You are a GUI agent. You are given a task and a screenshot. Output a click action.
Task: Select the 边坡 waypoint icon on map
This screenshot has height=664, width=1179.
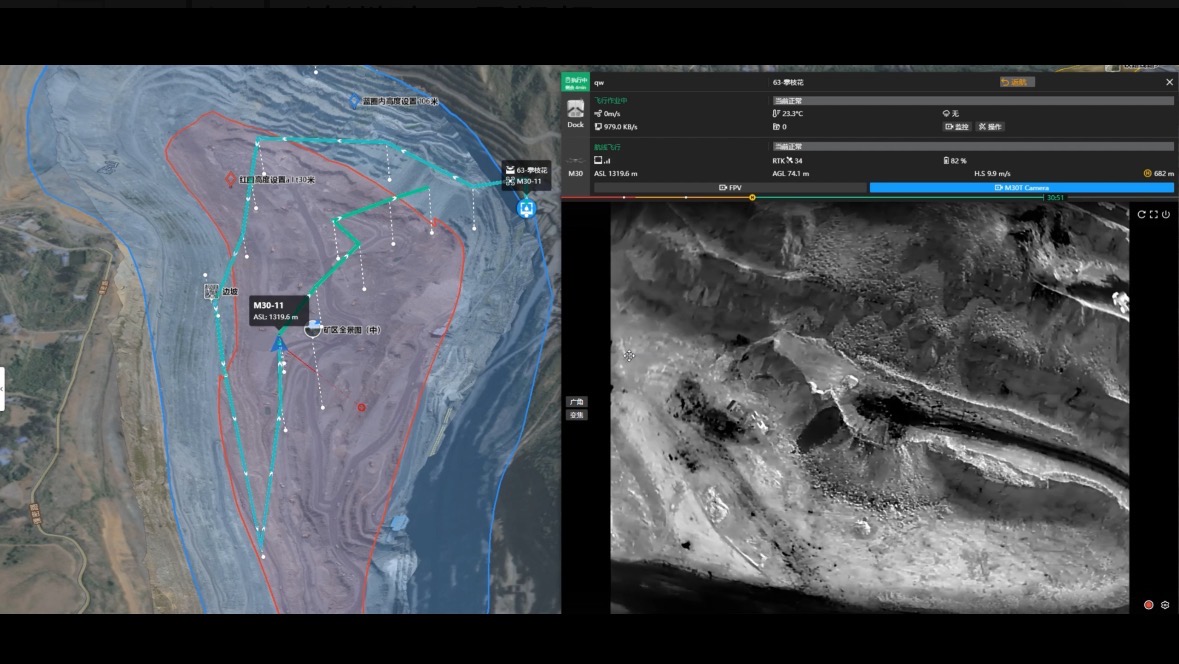[211, 292]
